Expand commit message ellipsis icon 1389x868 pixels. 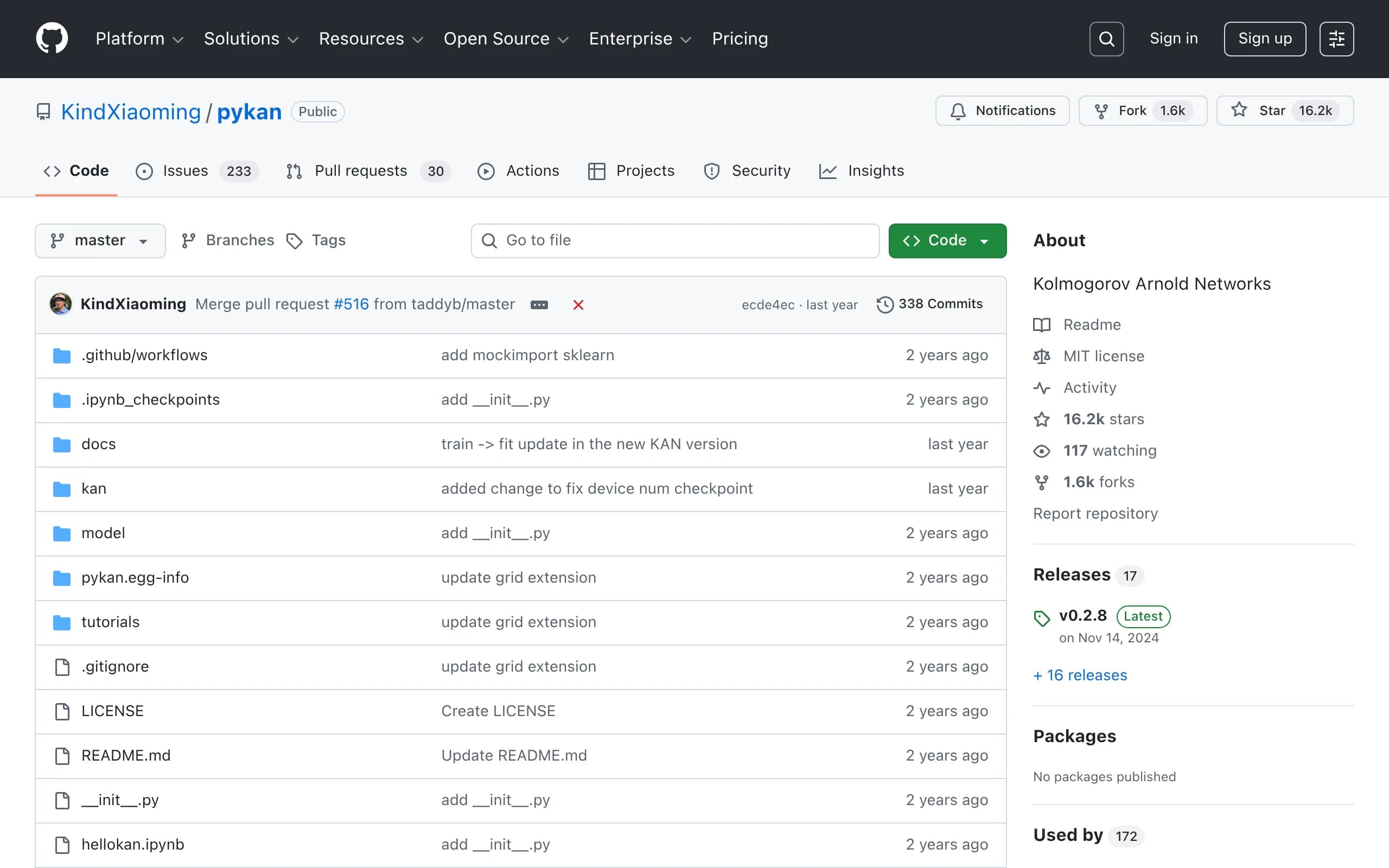pos(539,305)
